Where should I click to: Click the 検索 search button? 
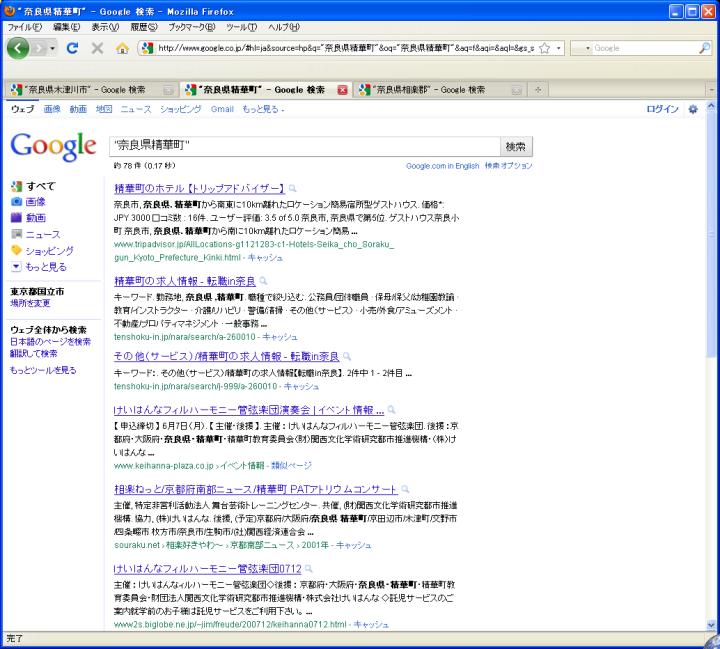click(x=516, y=146)
